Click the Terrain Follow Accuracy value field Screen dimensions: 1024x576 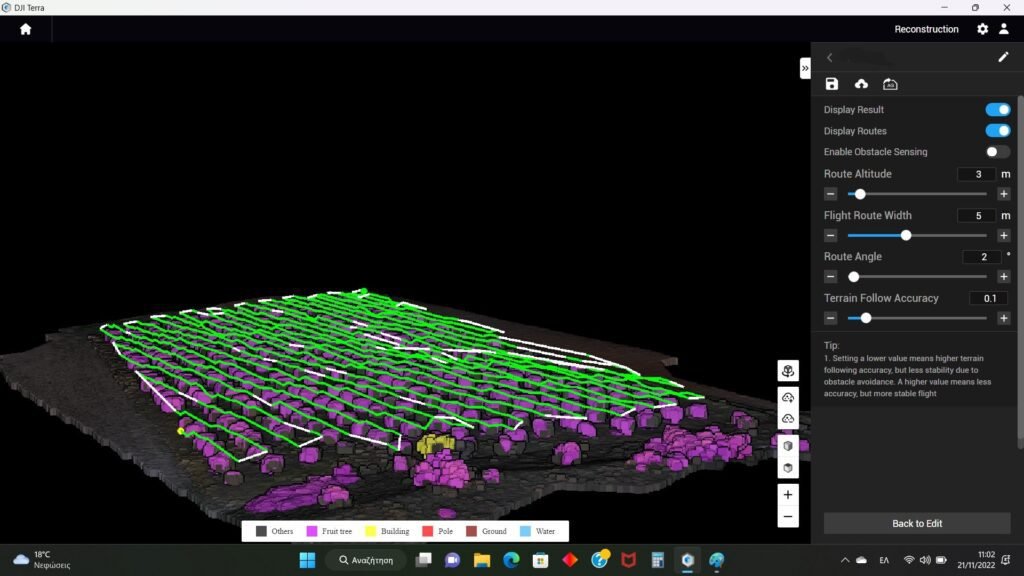coord(989,298)
